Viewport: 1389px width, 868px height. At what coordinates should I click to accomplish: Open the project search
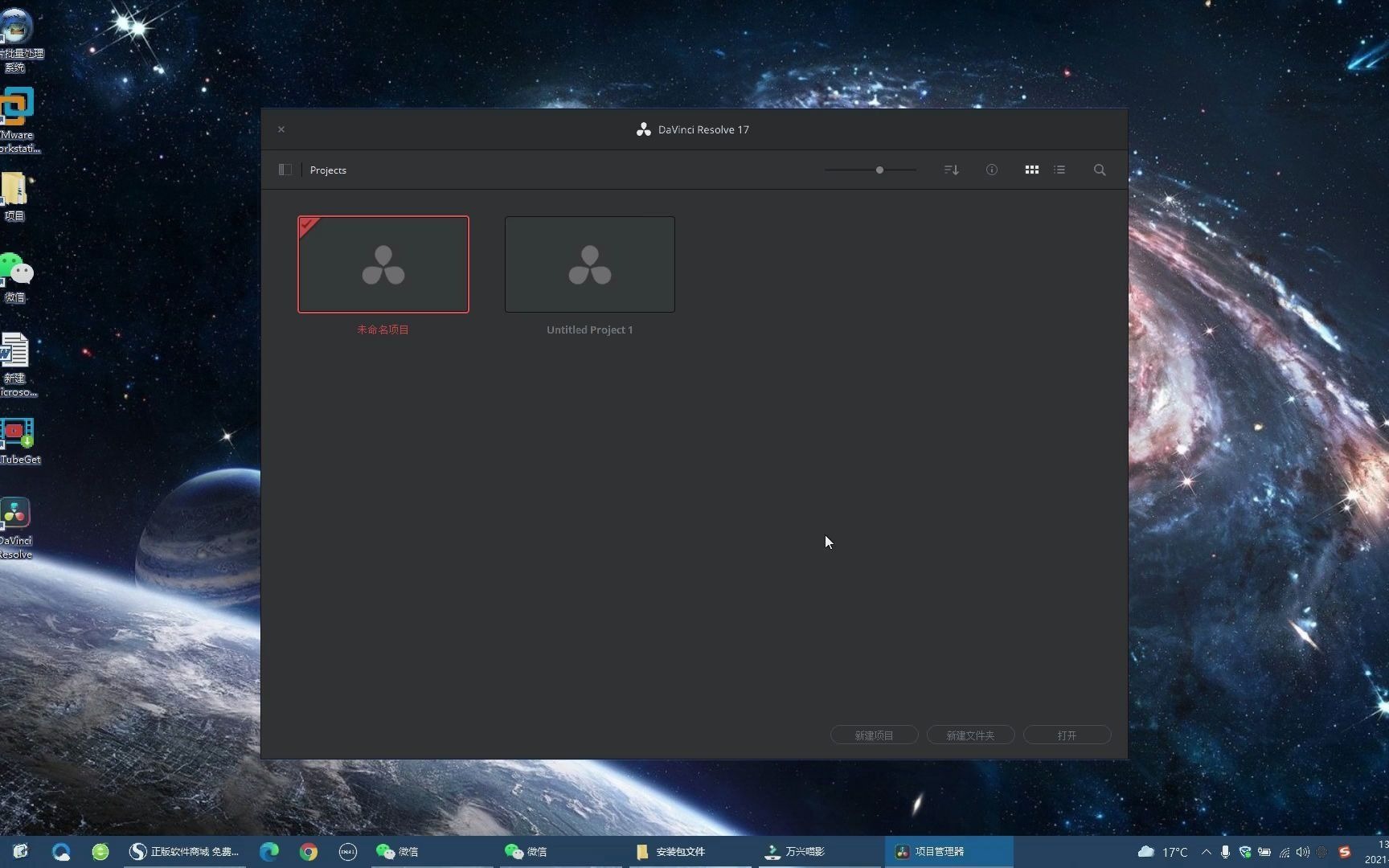tap(1100, 170)
